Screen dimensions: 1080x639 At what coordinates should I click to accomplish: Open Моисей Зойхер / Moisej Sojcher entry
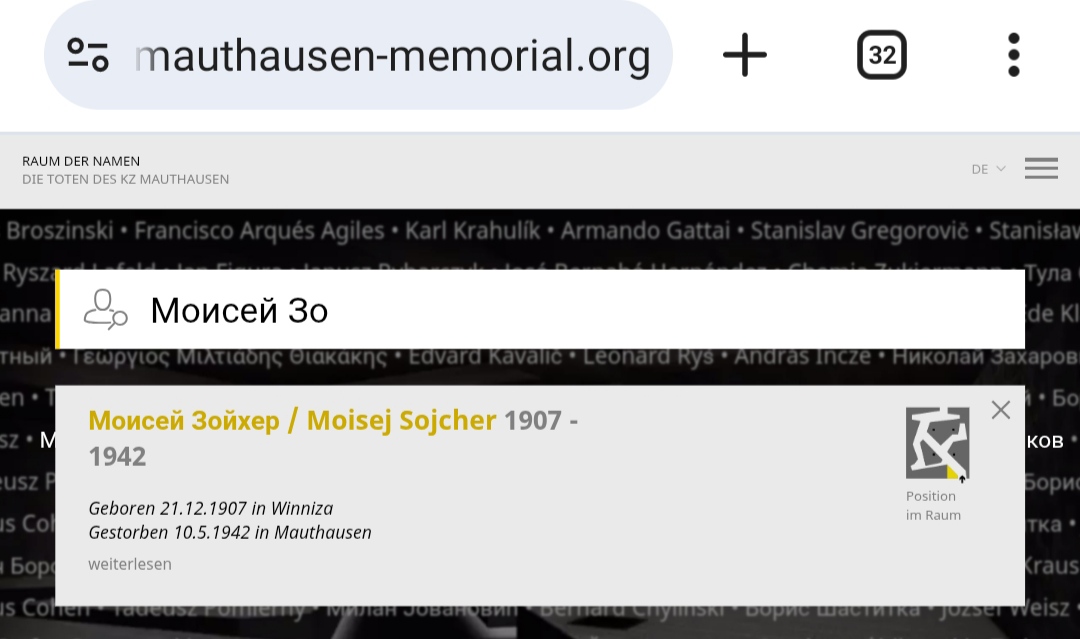click(292, 421)
